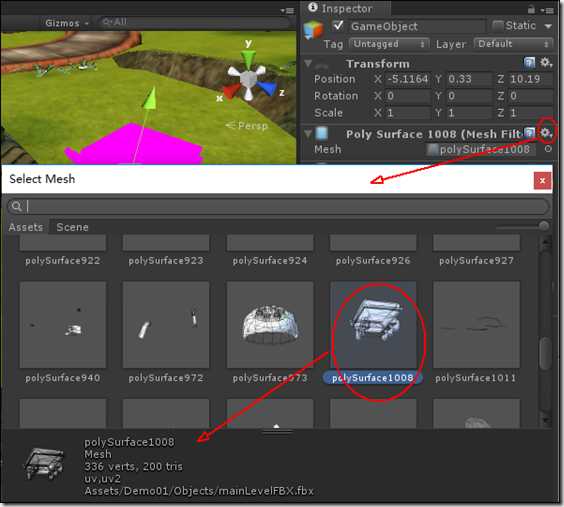
Task: Click the Select Mesh search field
Action: 278,206
